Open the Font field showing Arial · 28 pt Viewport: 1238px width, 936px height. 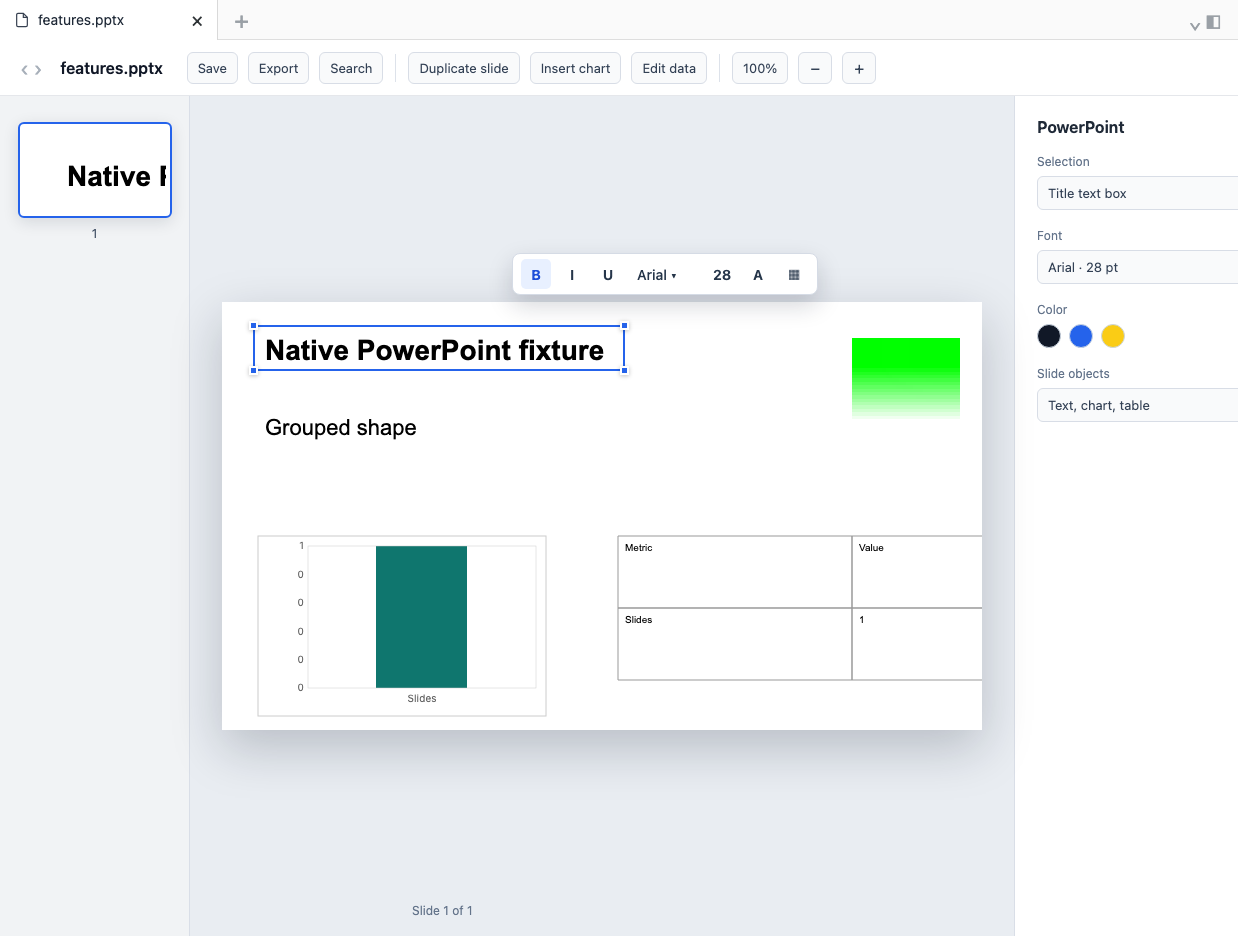click(x=1138, y=267)
